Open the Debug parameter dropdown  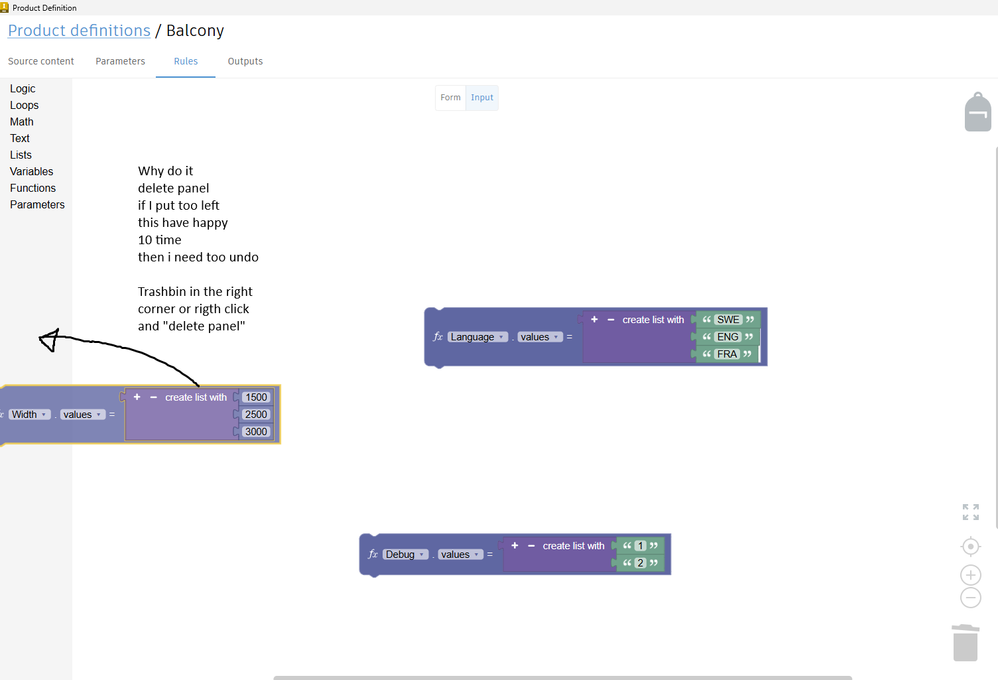pos(405,555)
